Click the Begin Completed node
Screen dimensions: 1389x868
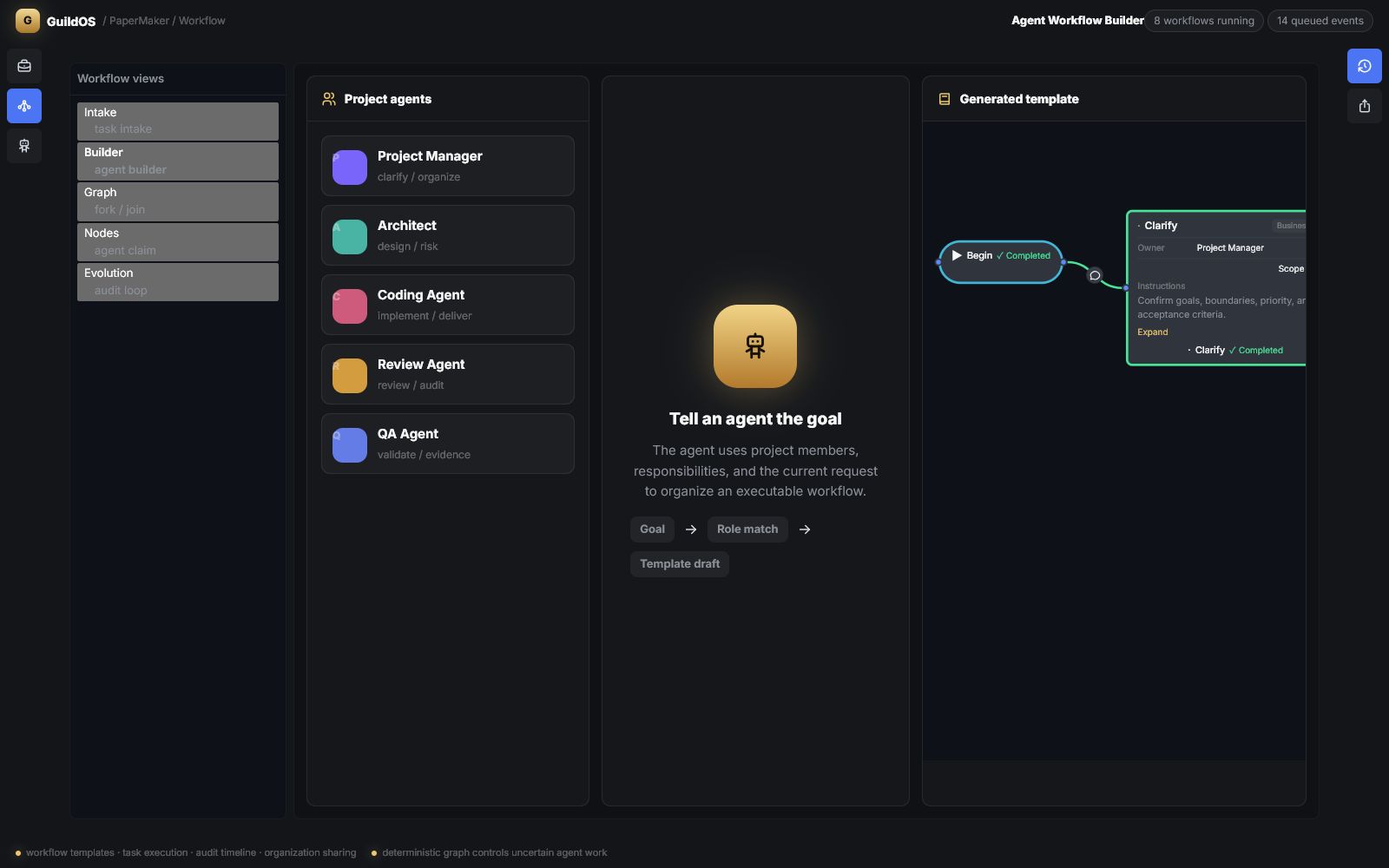(x=1001, y=261)
